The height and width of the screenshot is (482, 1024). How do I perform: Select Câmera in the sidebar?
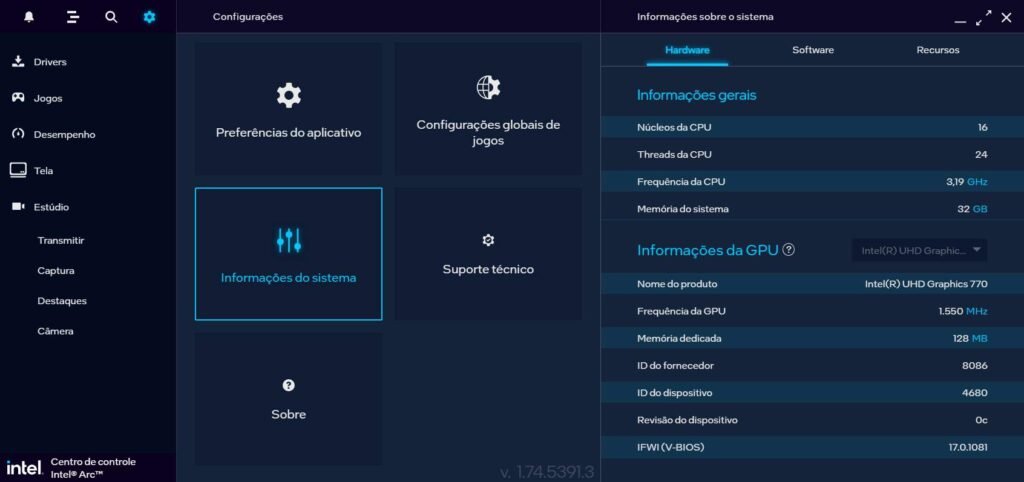tap(55, 331)
